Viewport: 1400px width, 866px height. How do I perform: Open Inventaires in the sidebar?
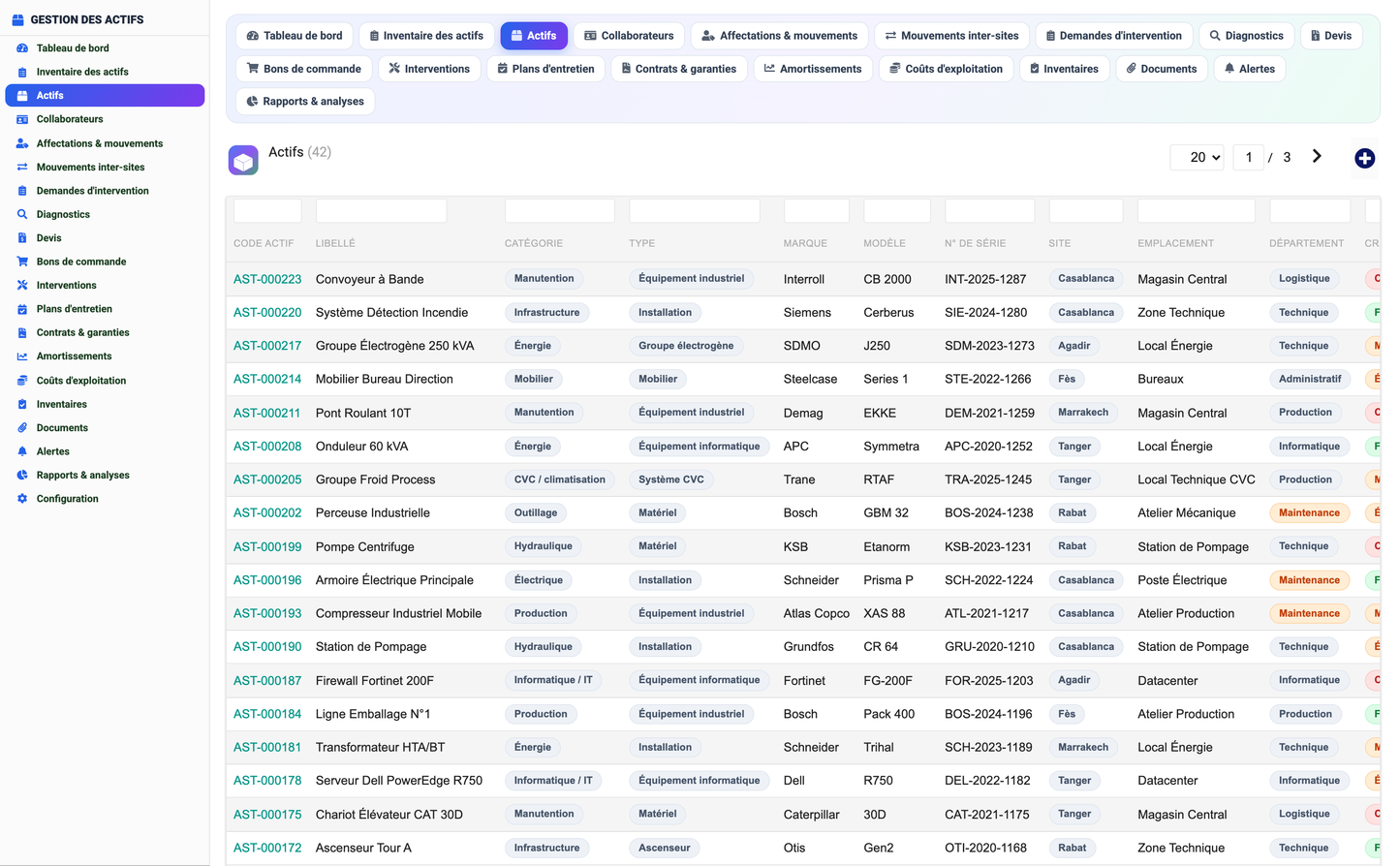62,404
